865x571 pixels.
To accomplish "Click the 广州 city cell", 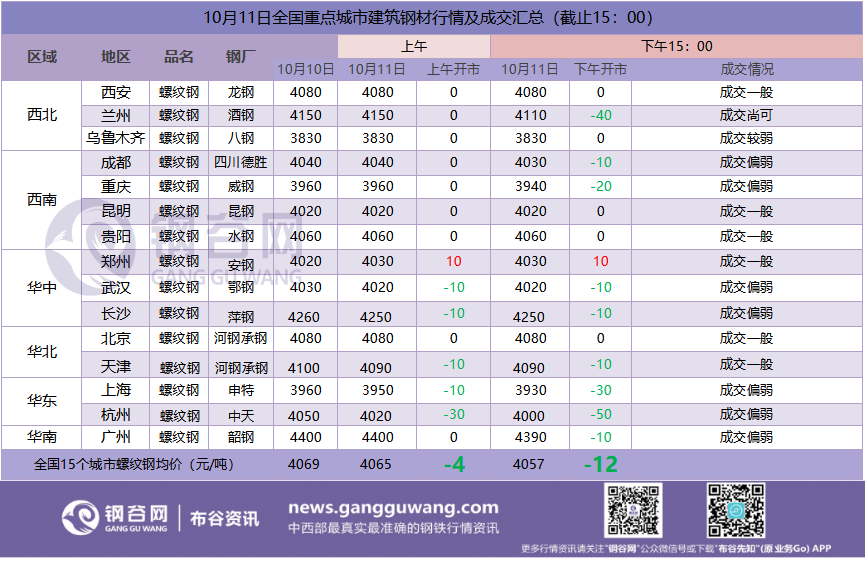I will point(116,437).
